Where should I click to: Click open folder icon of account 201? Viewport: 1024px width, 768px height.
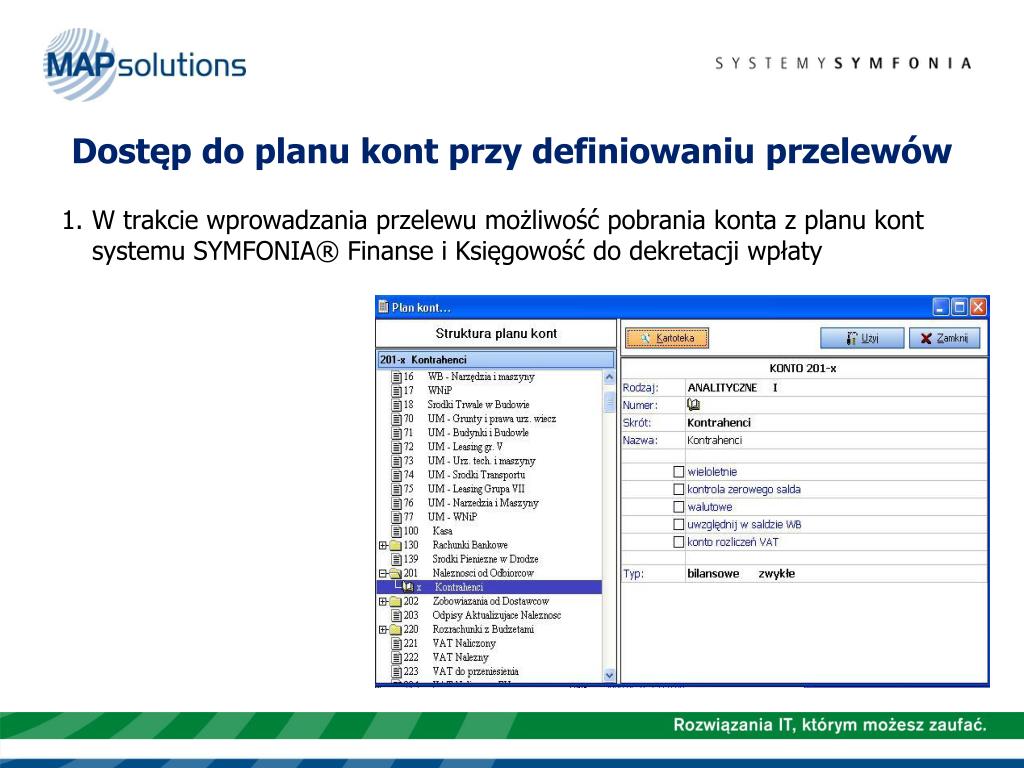click(x=396, y=573)
